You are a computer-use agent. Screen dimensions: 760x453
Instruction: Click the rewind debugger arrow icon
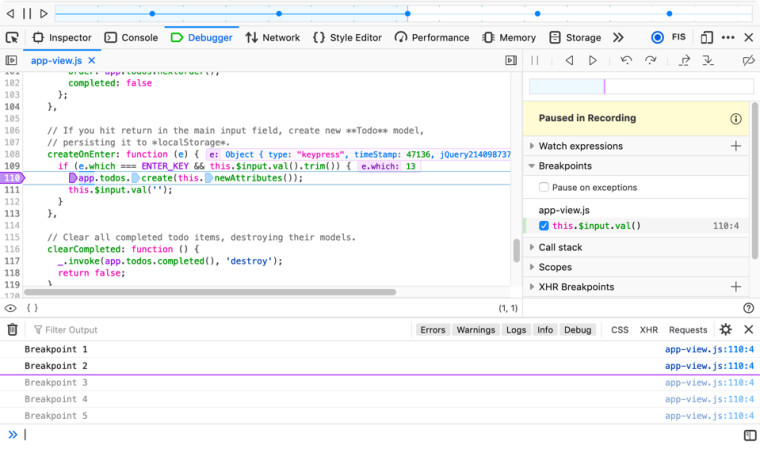(569, 61)
